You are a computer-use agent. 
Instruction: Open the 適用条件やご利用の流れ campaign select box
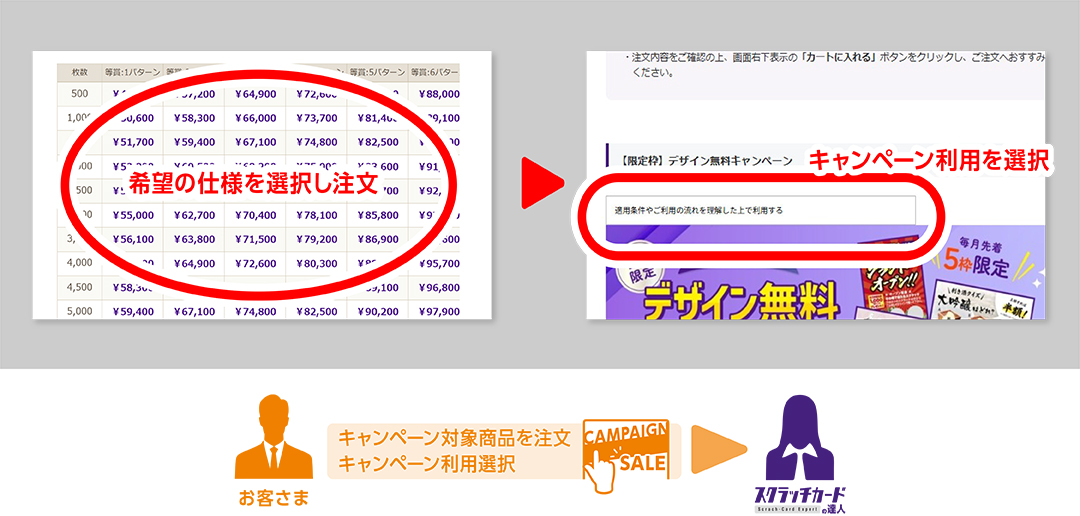(x=760, y=210)
